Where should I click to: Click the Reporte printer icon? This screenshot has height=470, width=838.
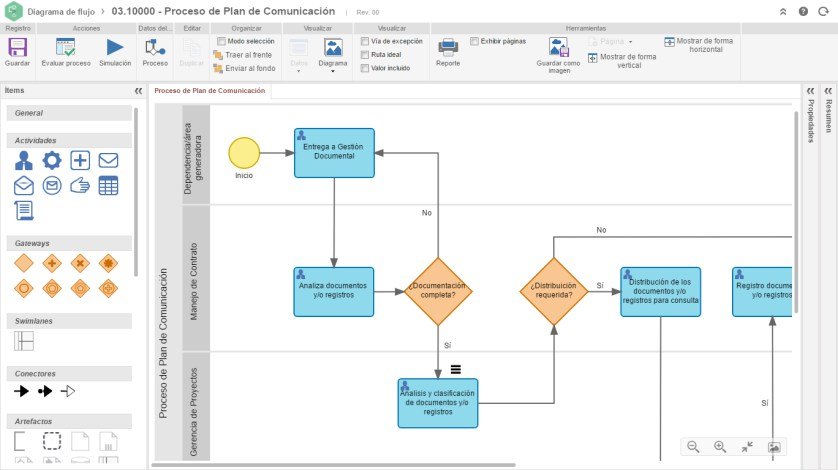(x=448, y=48)
